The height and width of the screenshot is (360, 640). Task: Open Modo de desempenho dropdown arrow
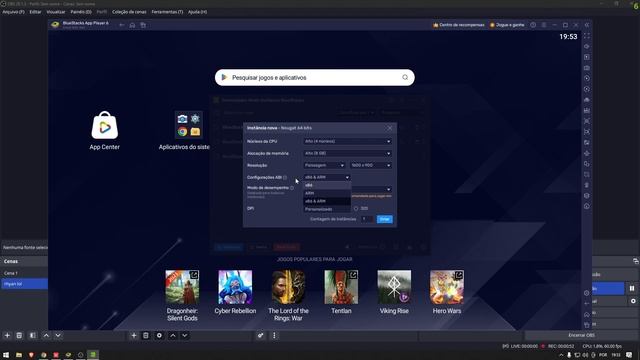pos(389,189)
